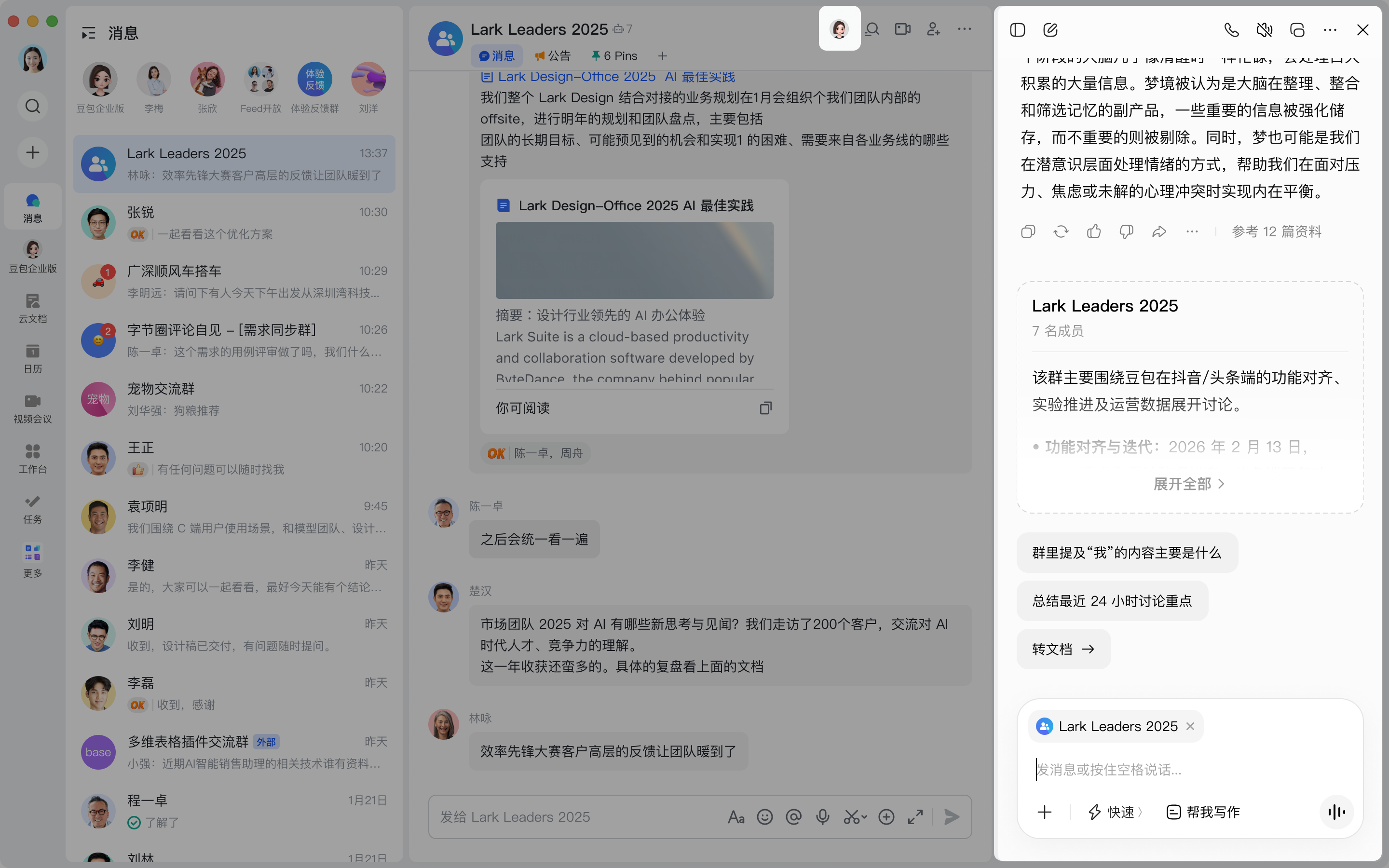Image resolution: width=1389 pixels, height=868 pixels.
Task: Open 云文档 from the sidebar
Action: [x=33, y=308]
